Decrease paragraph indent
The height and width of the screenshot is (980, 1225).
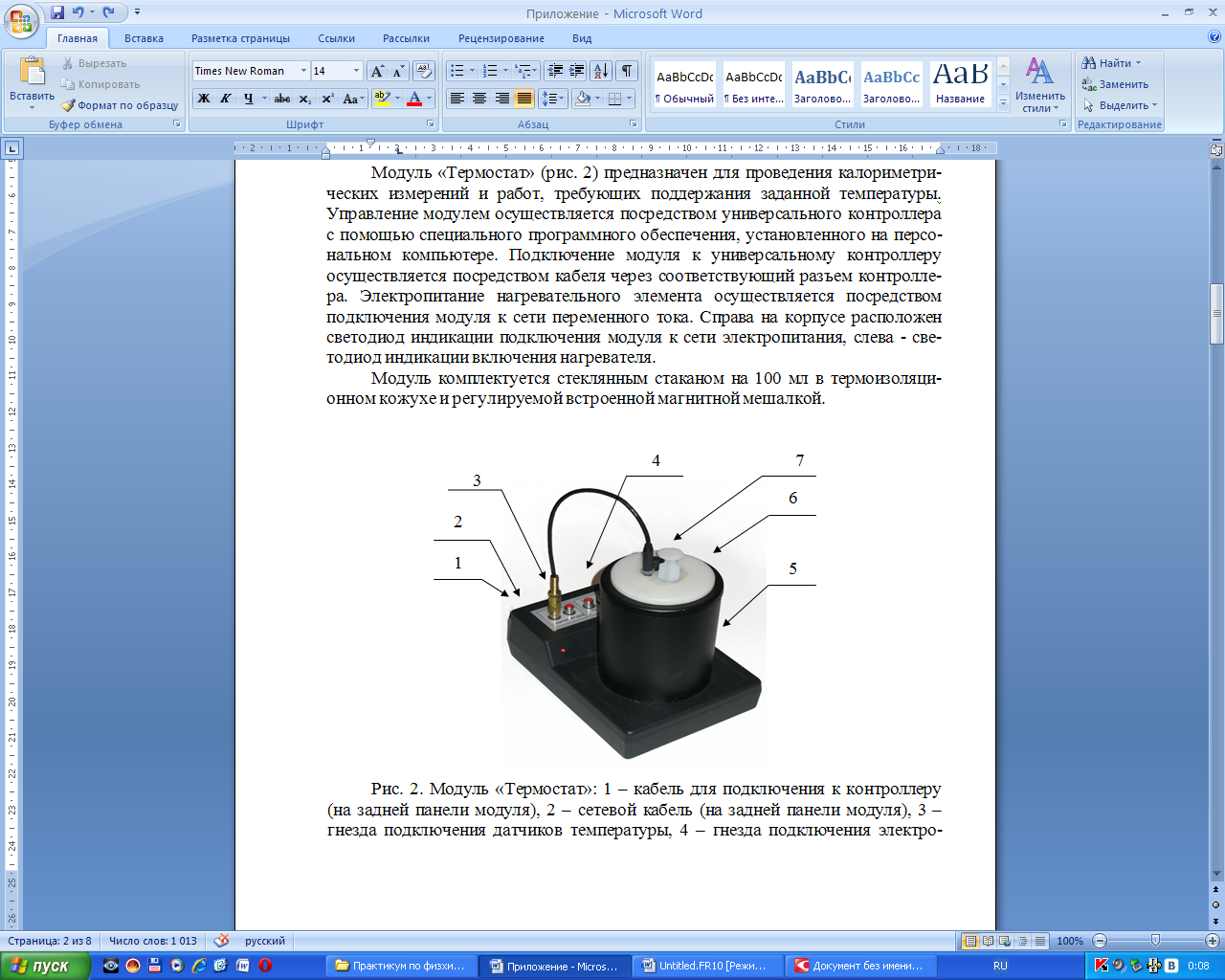(x=555, y=71)
